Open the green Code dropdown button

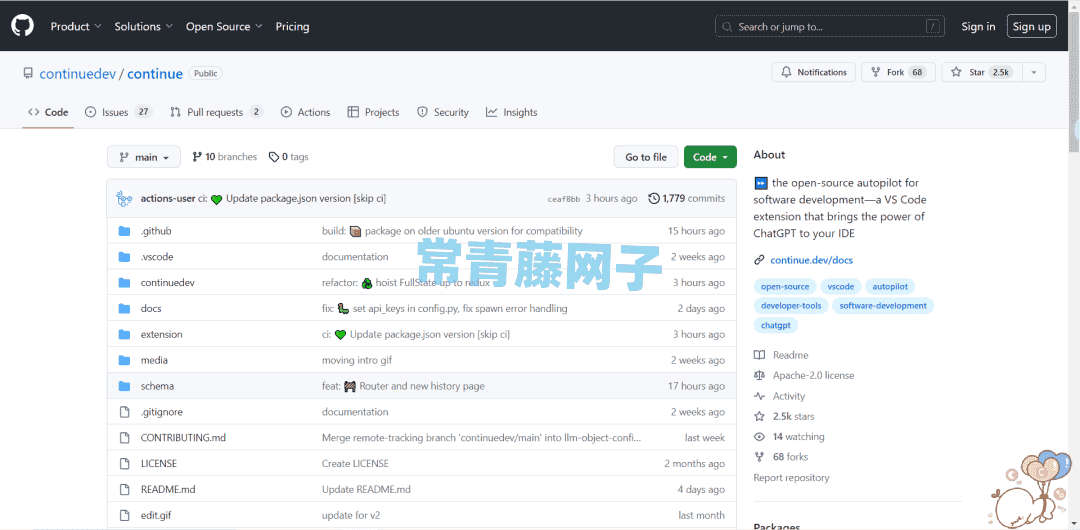point(710,157)
